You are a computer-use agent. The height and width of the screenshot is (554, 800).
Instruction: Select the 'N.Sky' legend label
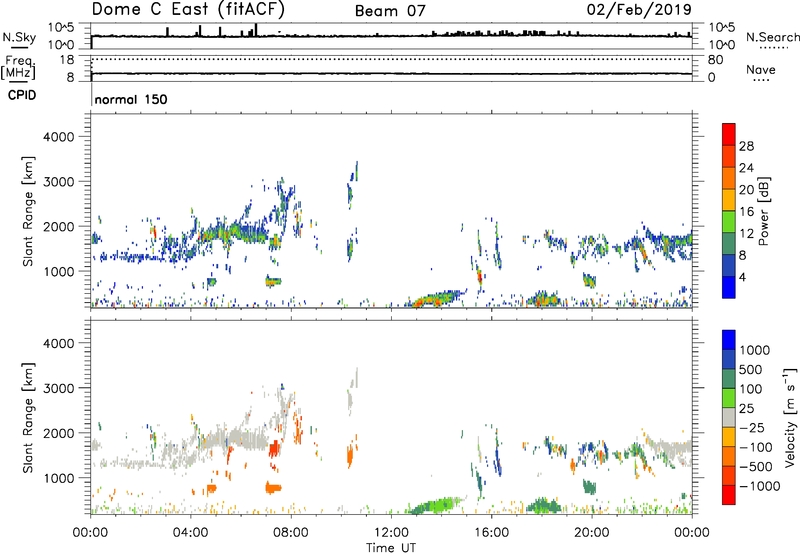pos(19,37)
